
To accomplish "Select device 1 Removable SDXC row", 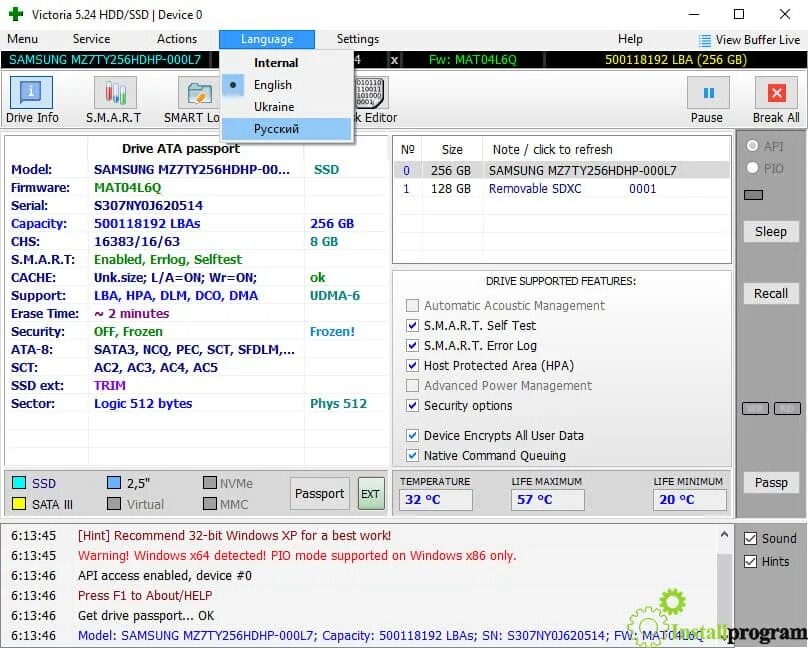I will 562,189.
